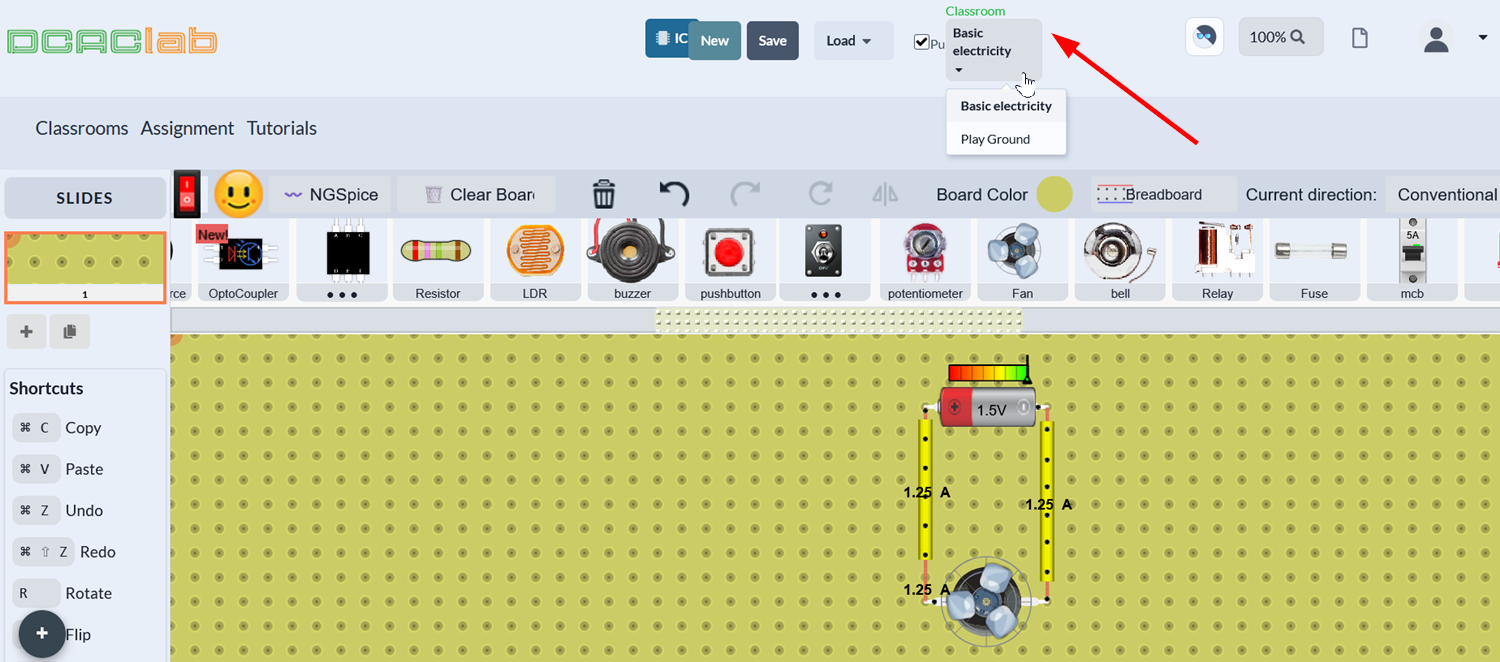Click the NGSpice button

[330, 195]
